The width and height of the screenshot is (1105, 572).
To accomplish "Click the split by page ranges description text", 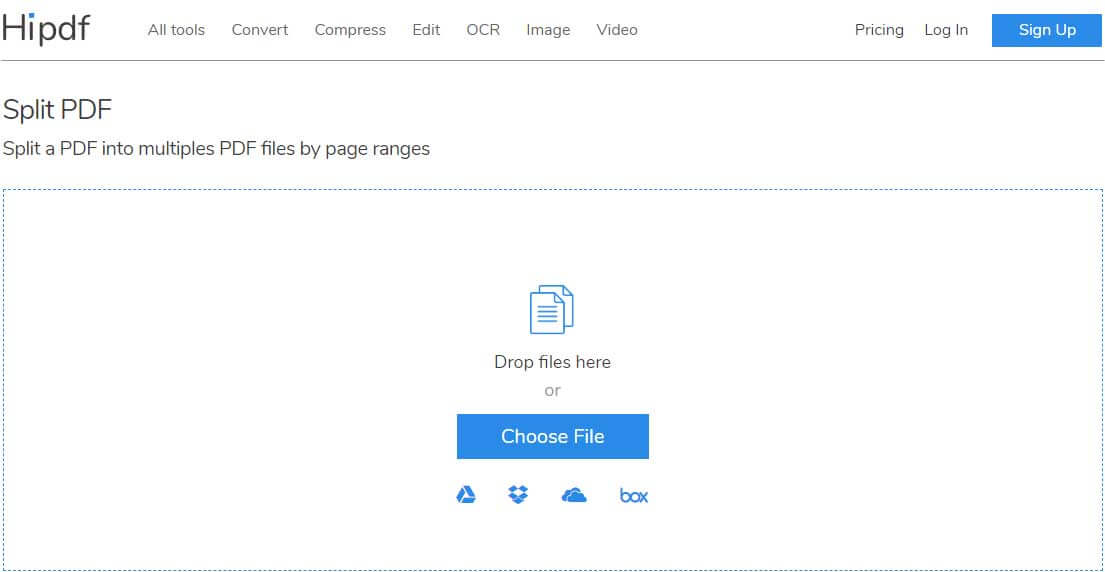I will (216, 149).
